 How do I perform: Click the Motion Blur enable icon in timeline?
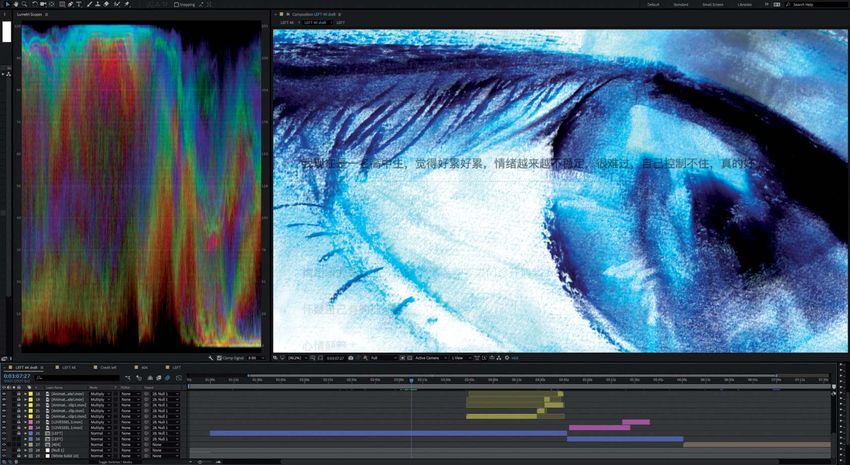(168, 378)
